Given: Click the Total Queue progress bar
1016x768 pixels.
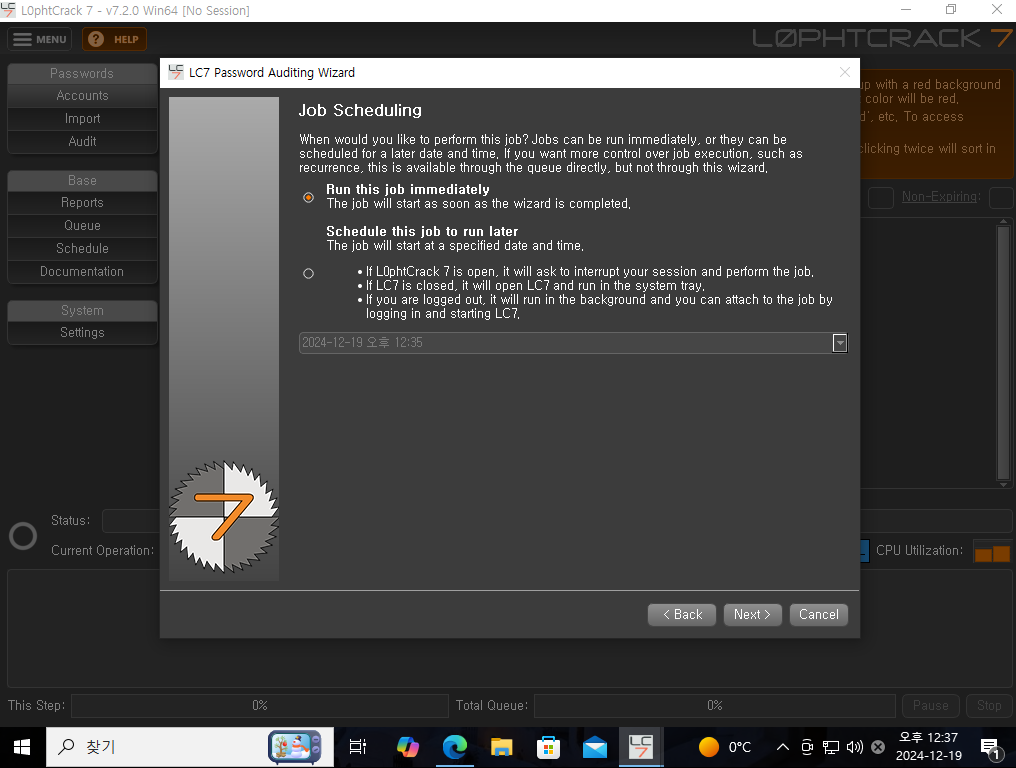Looking at the screenshot, I should tap(715, 706).
